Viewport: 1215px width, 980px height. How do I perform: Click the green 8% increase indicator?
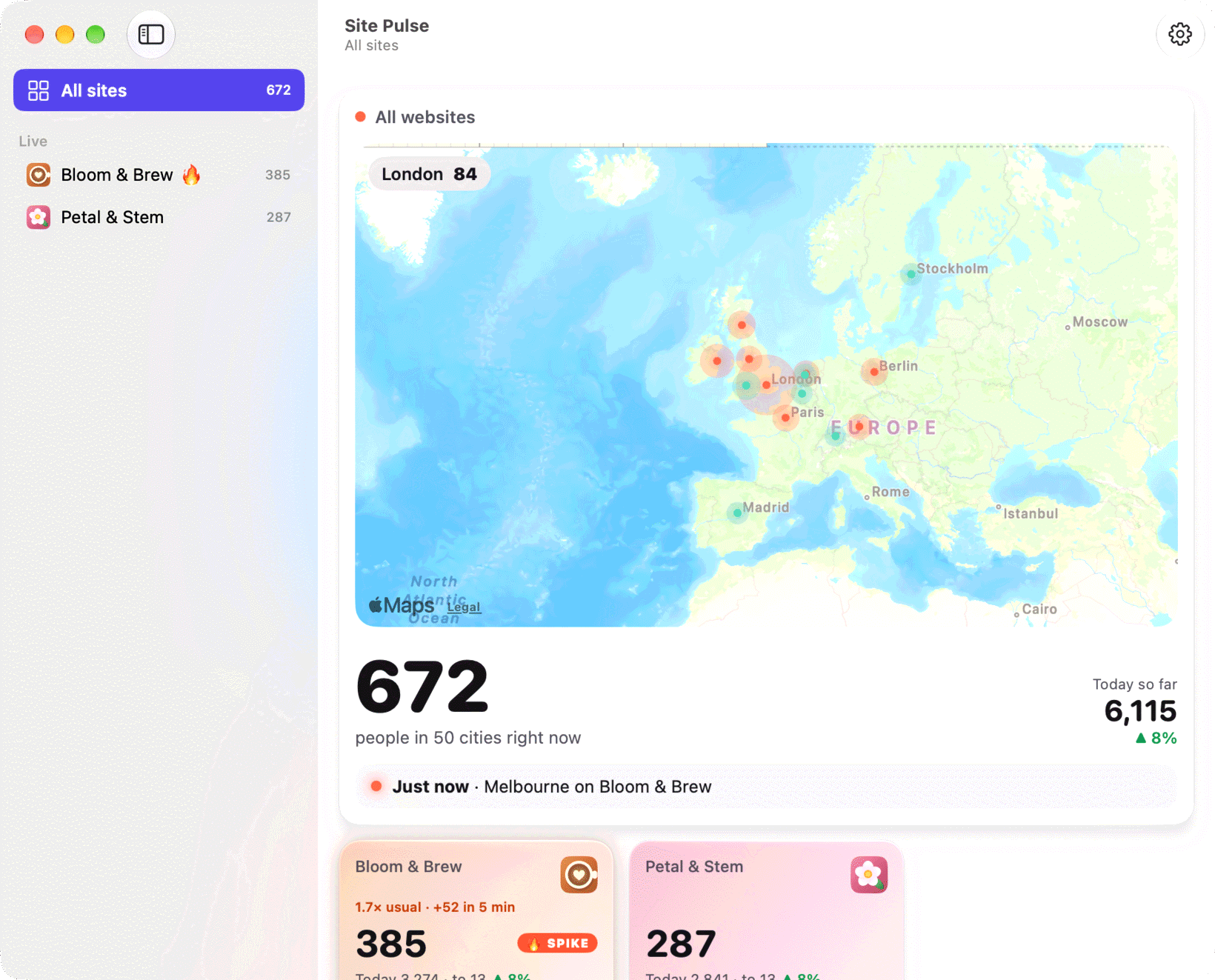(x=1156, y=738)
